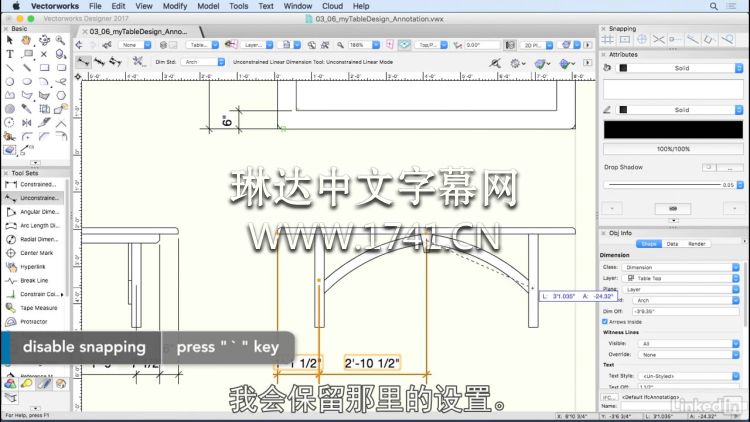750x422 pixels.
Task: Open the Apple menu
Action: 16,6
